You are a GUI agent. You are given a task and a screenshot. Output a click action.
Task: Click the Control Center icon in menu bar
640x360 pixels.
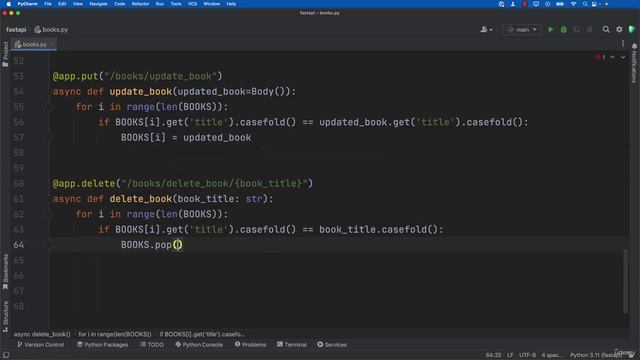click(595, 4)
